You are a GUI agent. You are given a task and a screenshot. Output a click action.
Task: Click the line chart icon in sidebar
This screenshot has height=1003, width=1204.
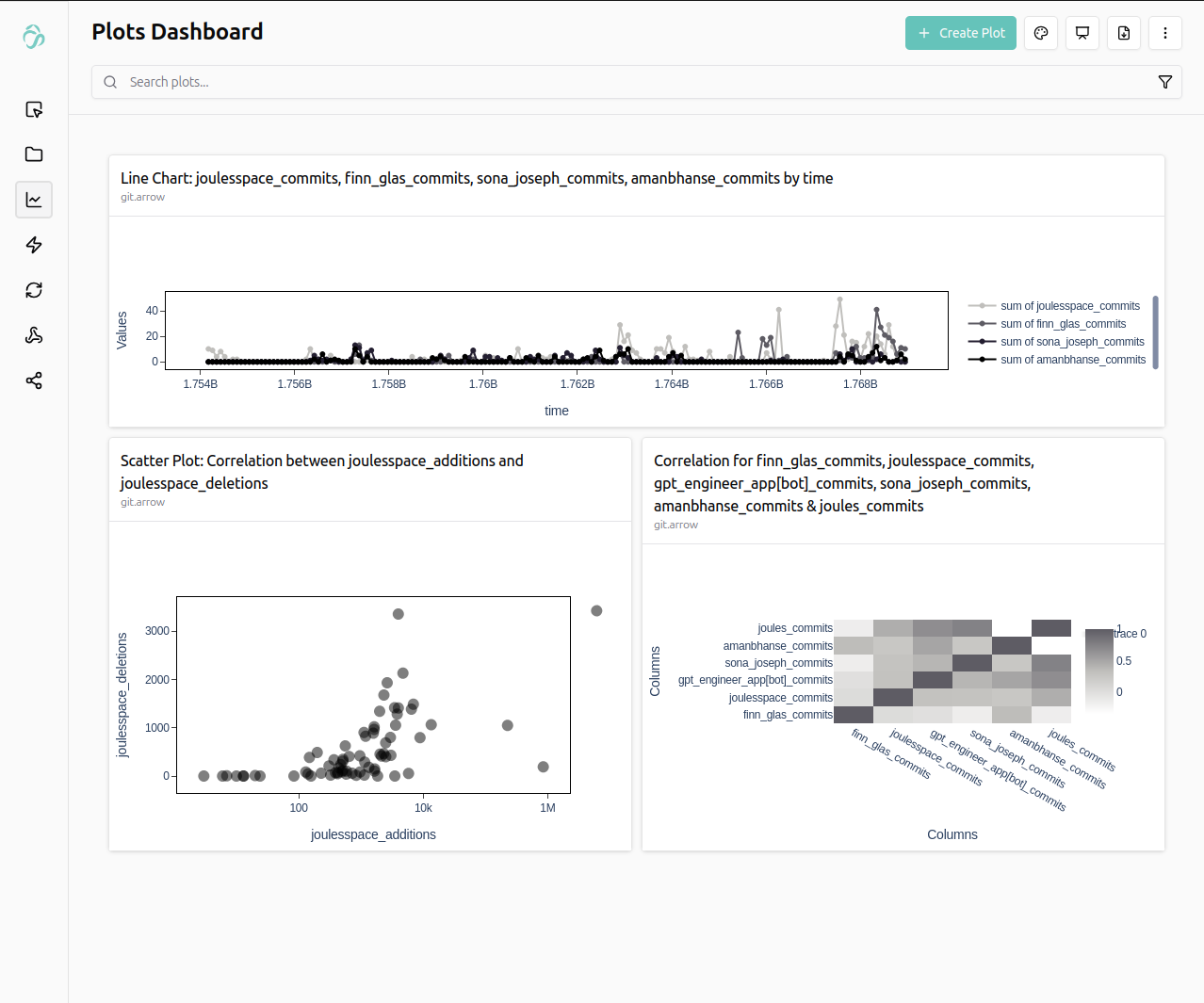(x=34, y=200)
